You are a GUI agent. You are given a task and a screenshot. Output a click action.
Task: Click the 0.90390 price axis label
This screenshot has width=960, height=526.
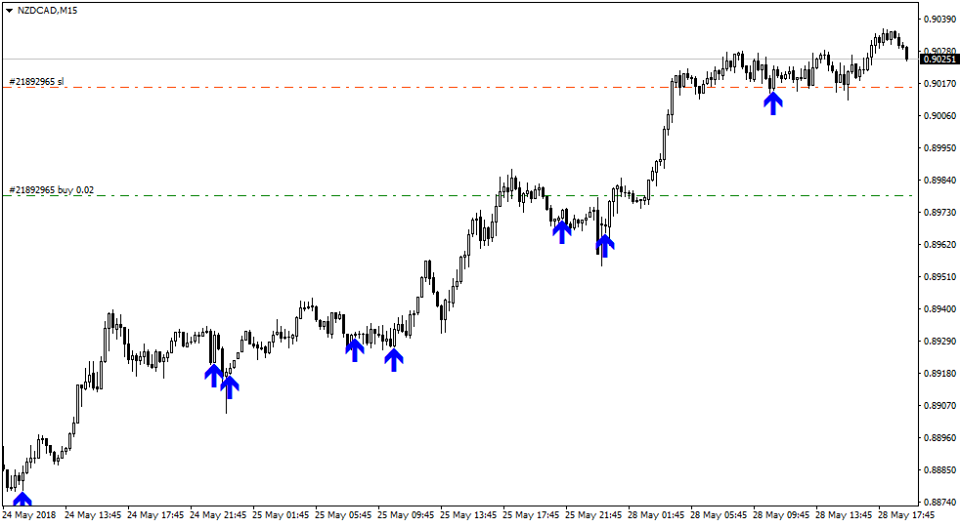tap(939, 19)
